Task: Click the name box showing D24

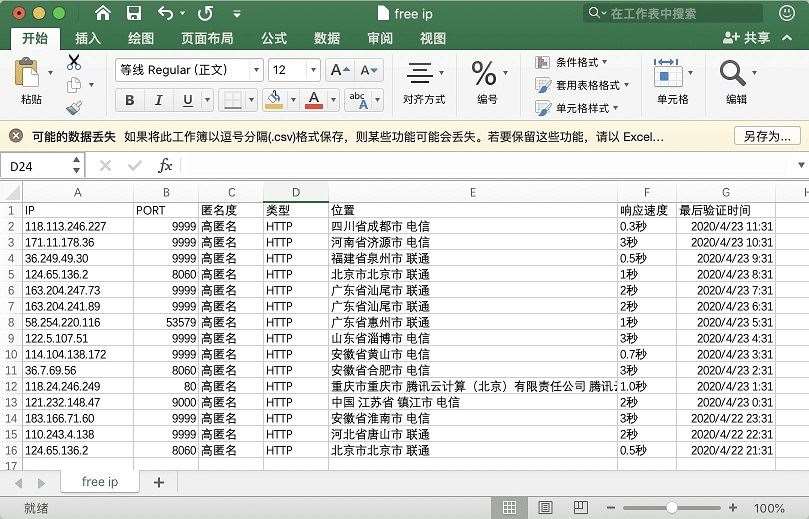Action: pos(36,166)
